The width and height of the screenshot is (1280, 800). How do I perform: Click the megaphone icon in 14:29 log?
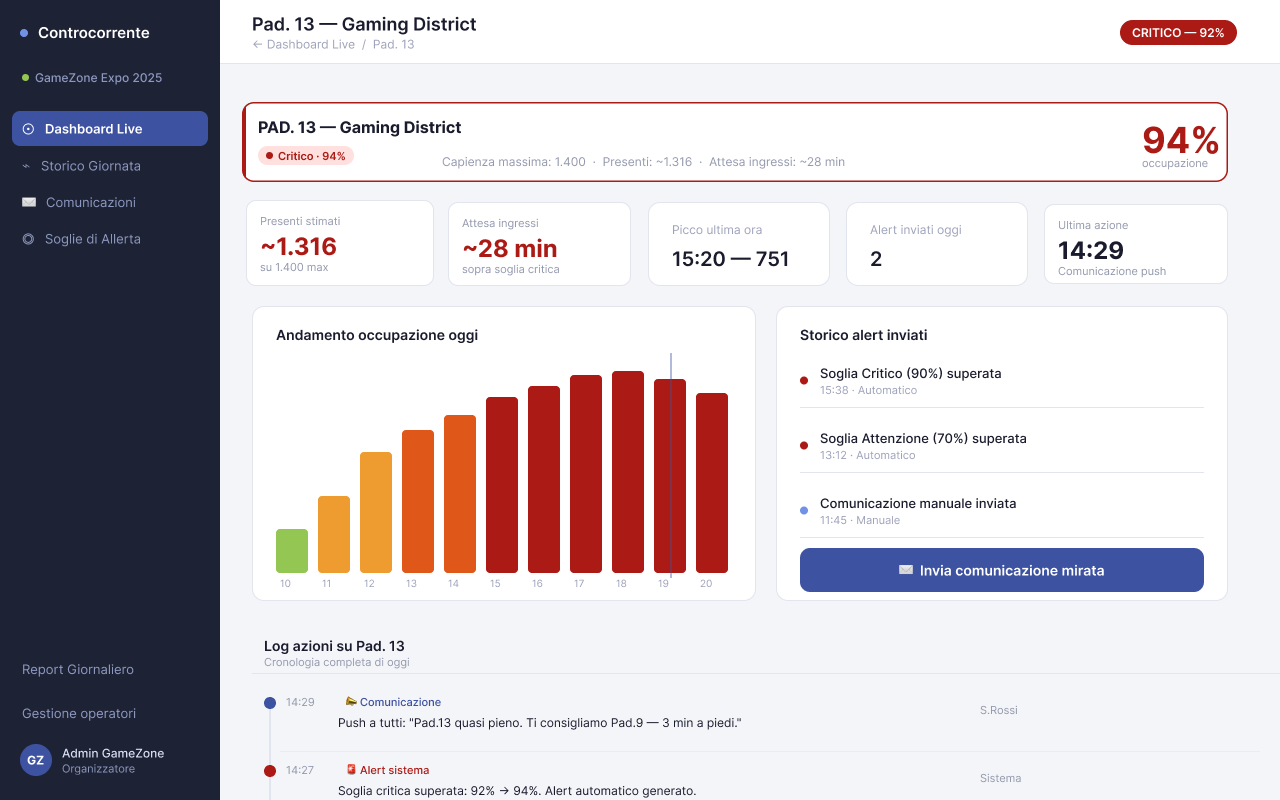(351, 702)
